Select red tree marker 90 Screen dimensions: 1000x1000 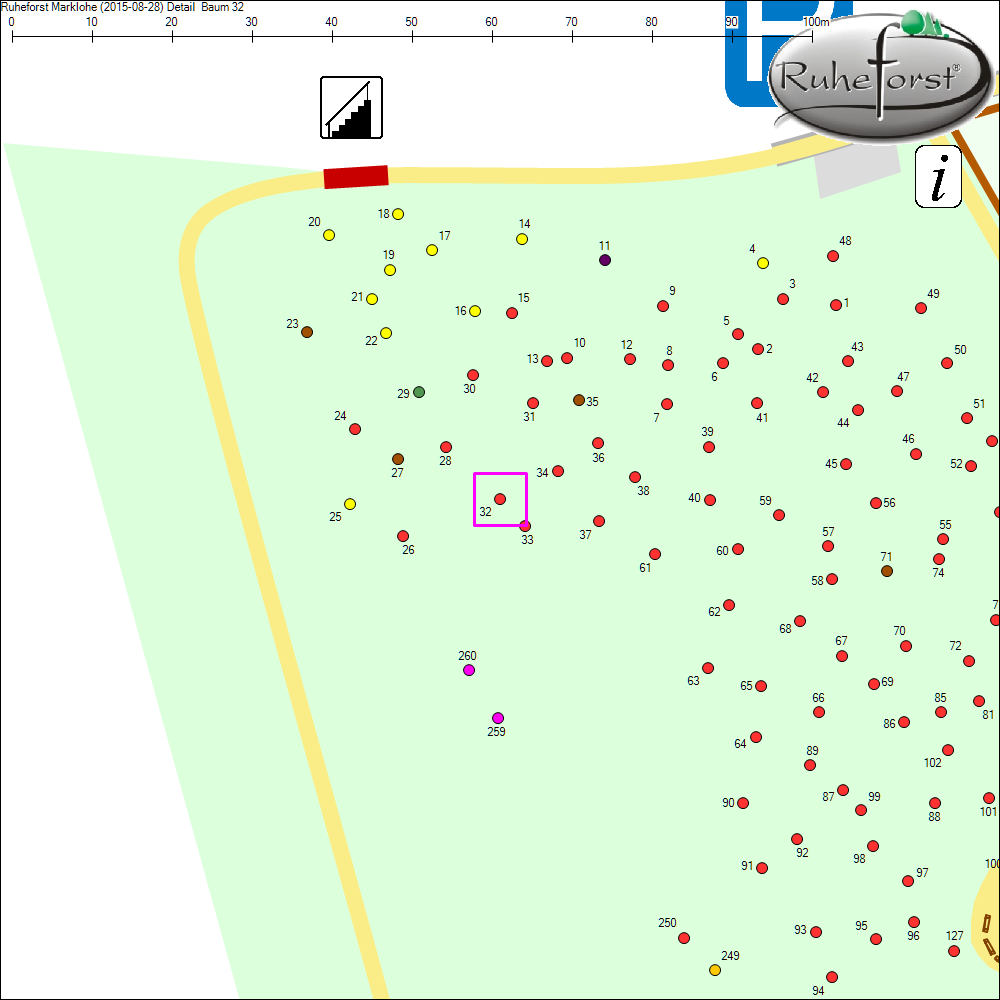(743, 803)
